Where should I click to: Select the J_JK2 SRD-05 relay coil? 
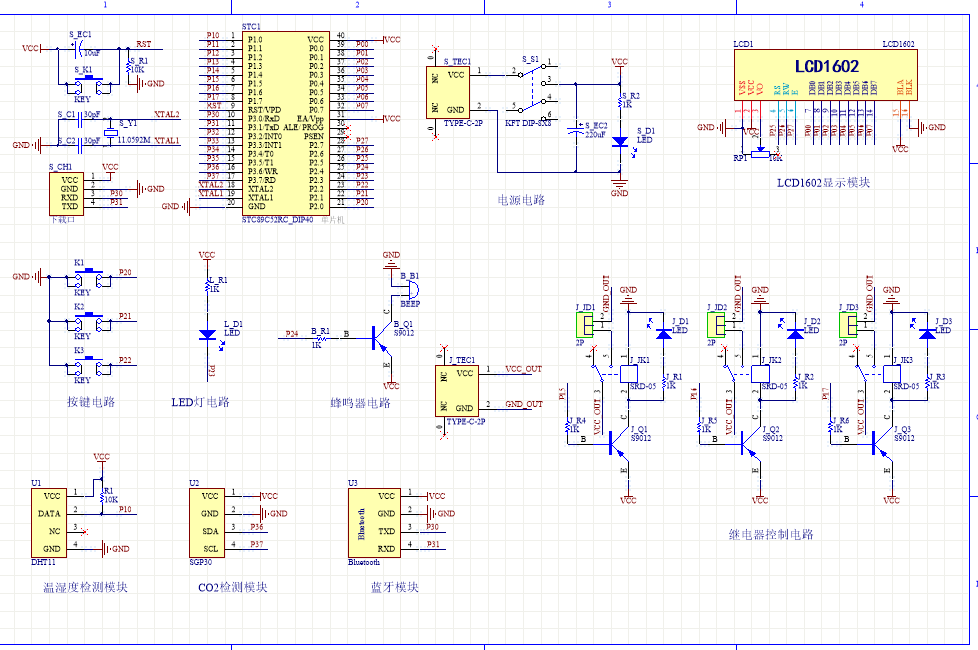click(760, 374)
